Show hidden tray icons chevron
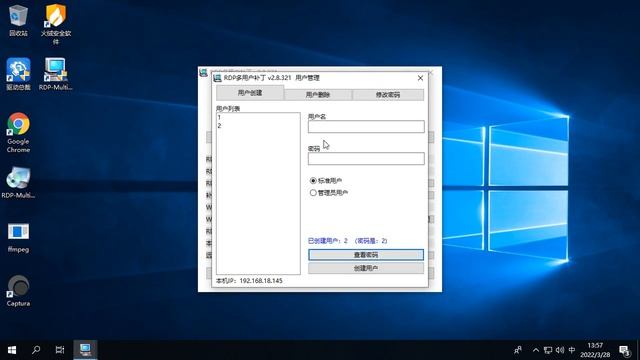This screenshot has width=640, height=360. tap(536, 350)
